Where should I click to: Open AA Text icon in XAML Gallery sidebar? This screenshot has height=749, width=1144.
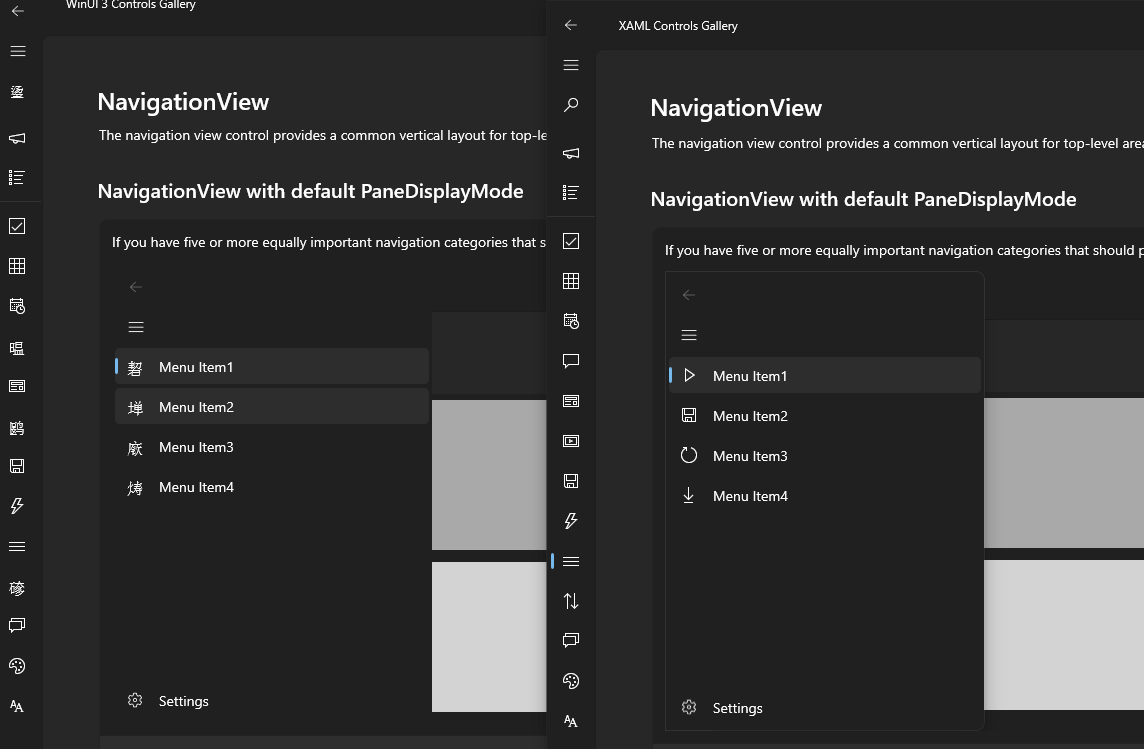[571, 721]
